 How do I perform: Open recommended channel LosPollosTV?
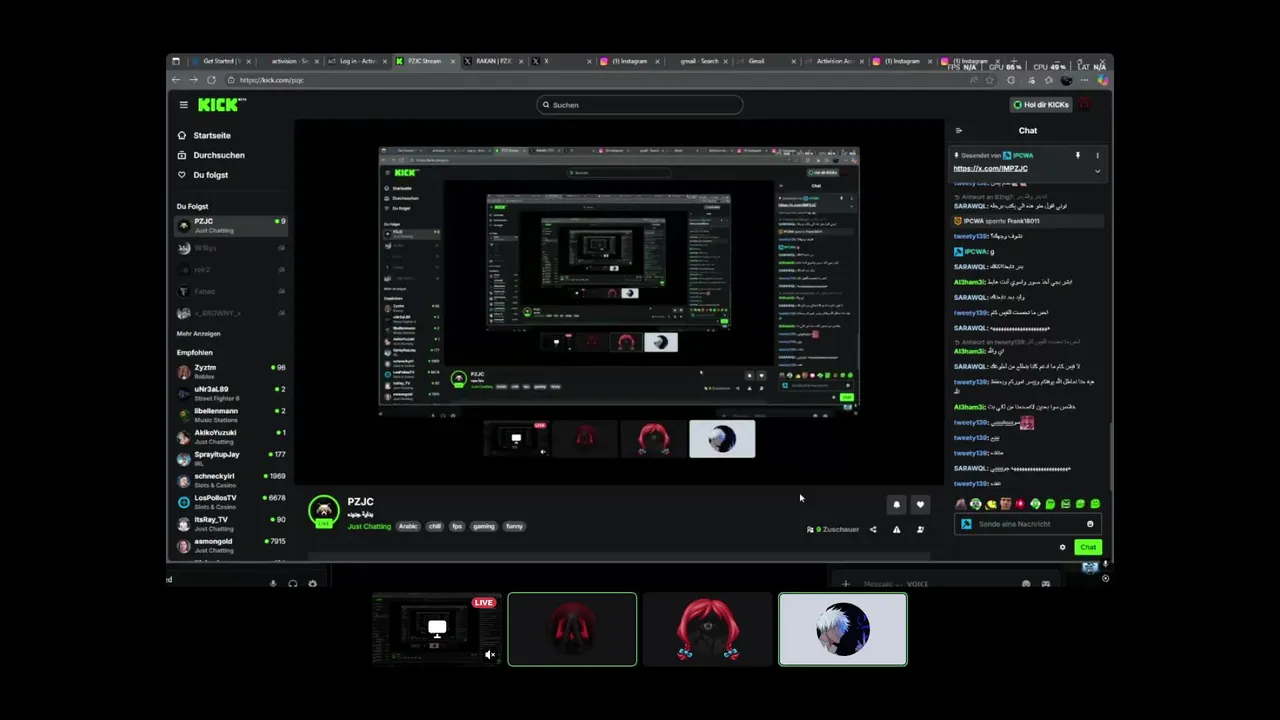[231, 502]
